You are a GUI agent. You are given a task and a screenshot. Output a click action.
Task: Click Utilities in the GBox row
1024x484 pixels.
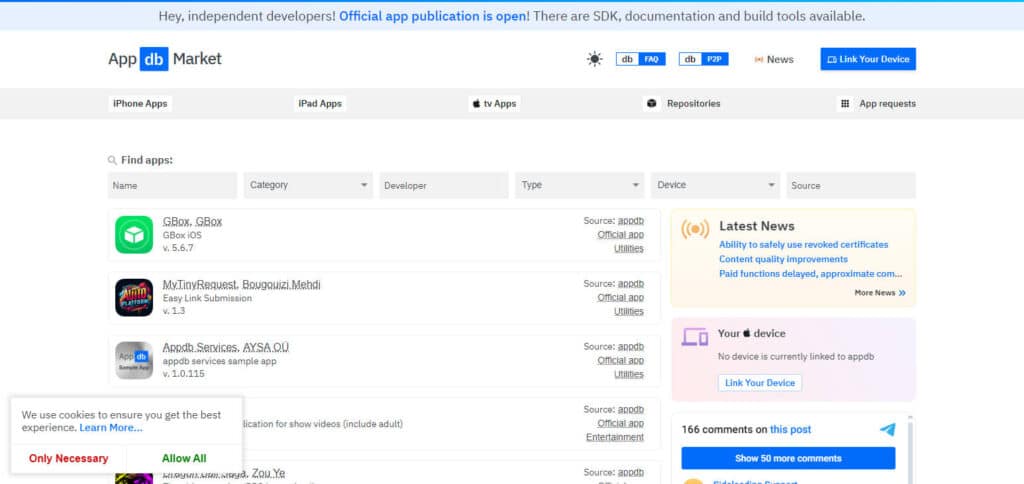click(x=629, y=248)
